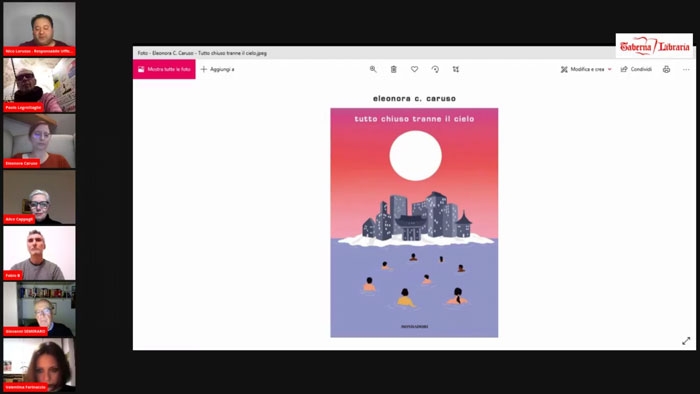Select the bottom participant's video thumbnail
Image resolution: width=700 pixels, height=394 pixels.
point(39,365)
